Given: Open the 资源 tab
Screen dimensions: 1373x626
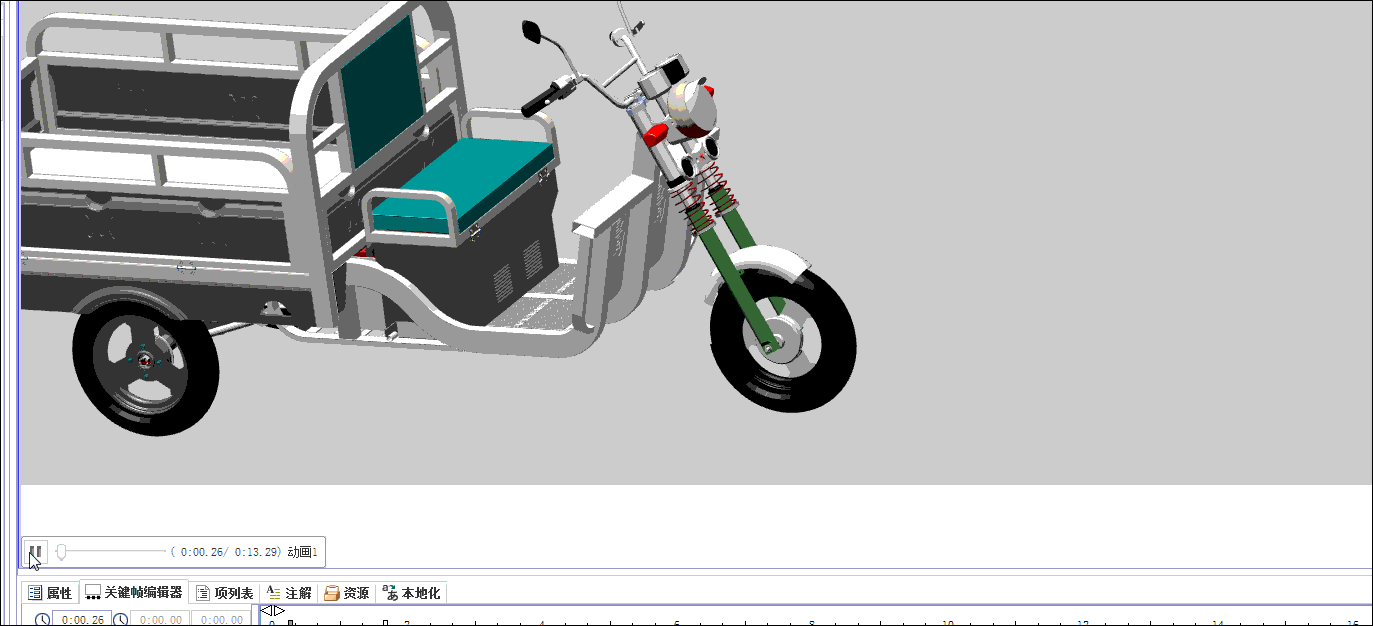Looking at the screenshot, I should click(x=346, y=593).
